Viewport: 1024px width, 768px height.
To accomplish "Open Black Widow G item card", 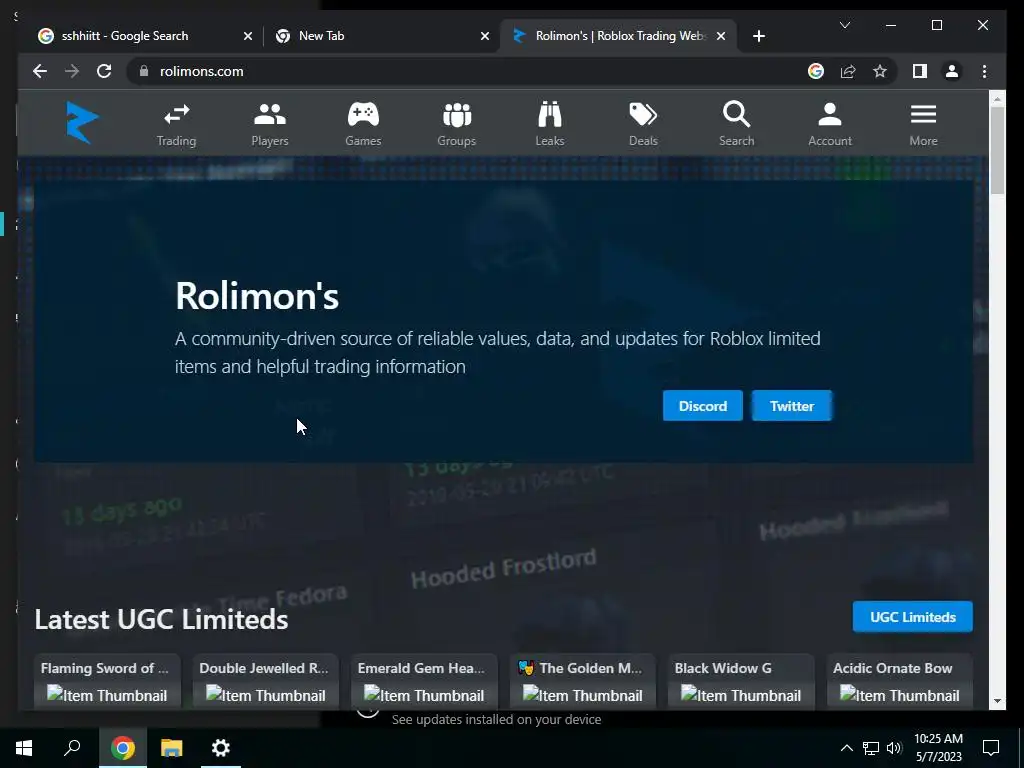I will (741, 681).
